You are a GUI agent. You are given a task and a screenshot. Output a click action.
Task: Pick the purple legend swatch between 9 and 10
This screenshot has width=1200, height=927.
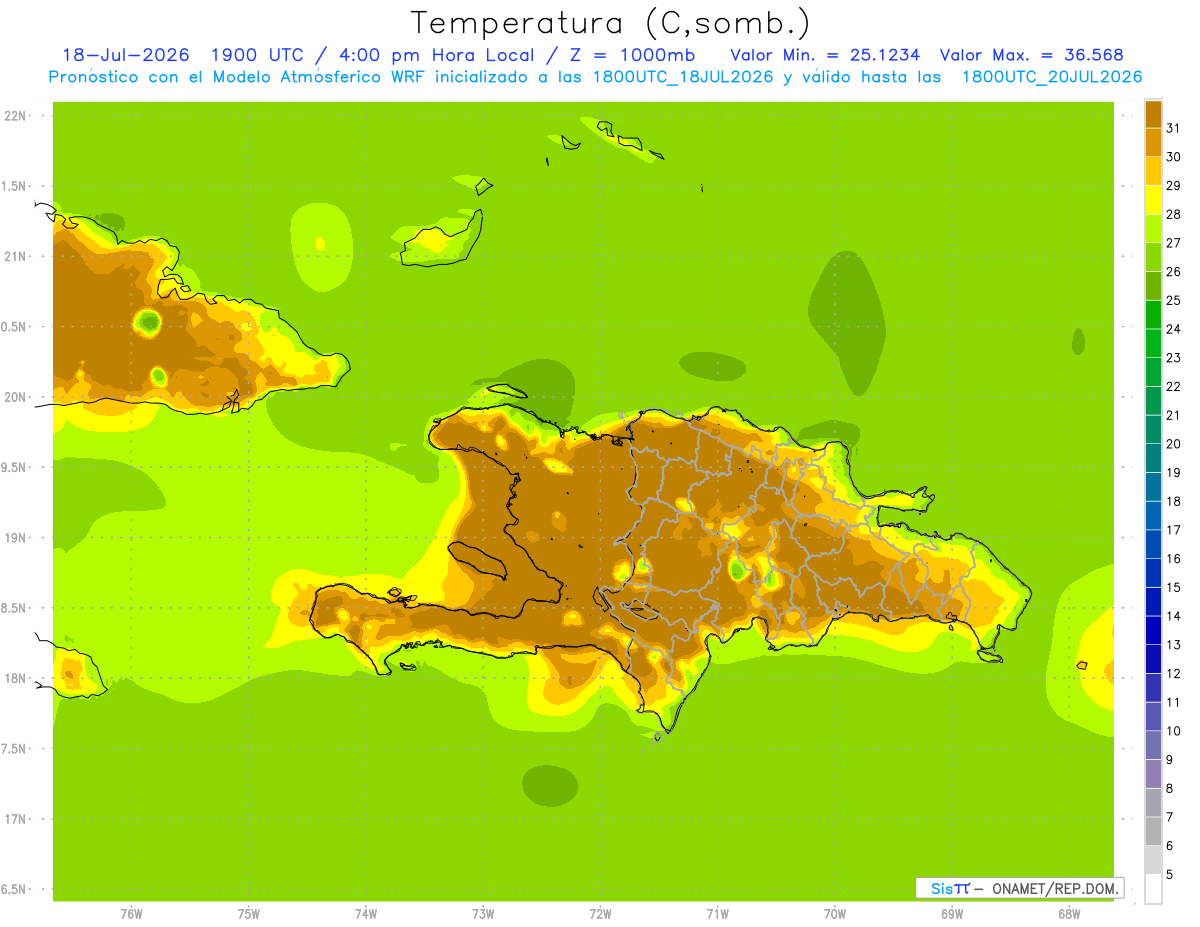(1153, 745)
